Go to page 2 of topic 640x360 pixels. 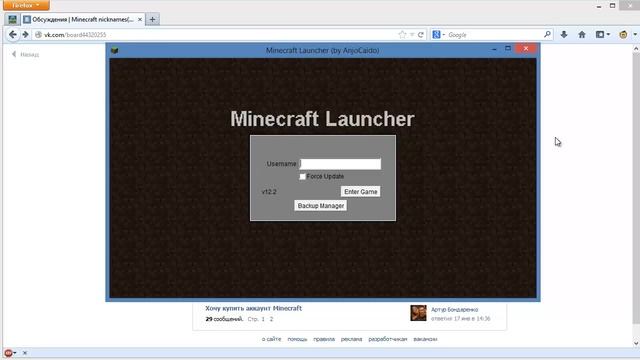coord(271,319)
